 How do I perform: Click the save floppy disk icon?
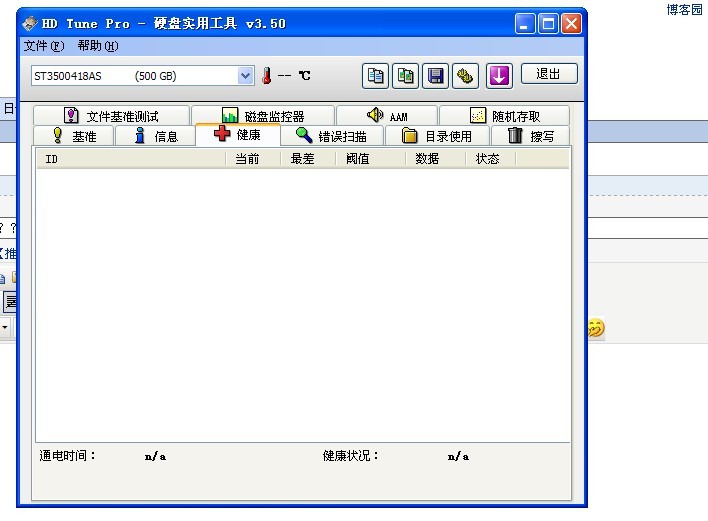point(435,76)
